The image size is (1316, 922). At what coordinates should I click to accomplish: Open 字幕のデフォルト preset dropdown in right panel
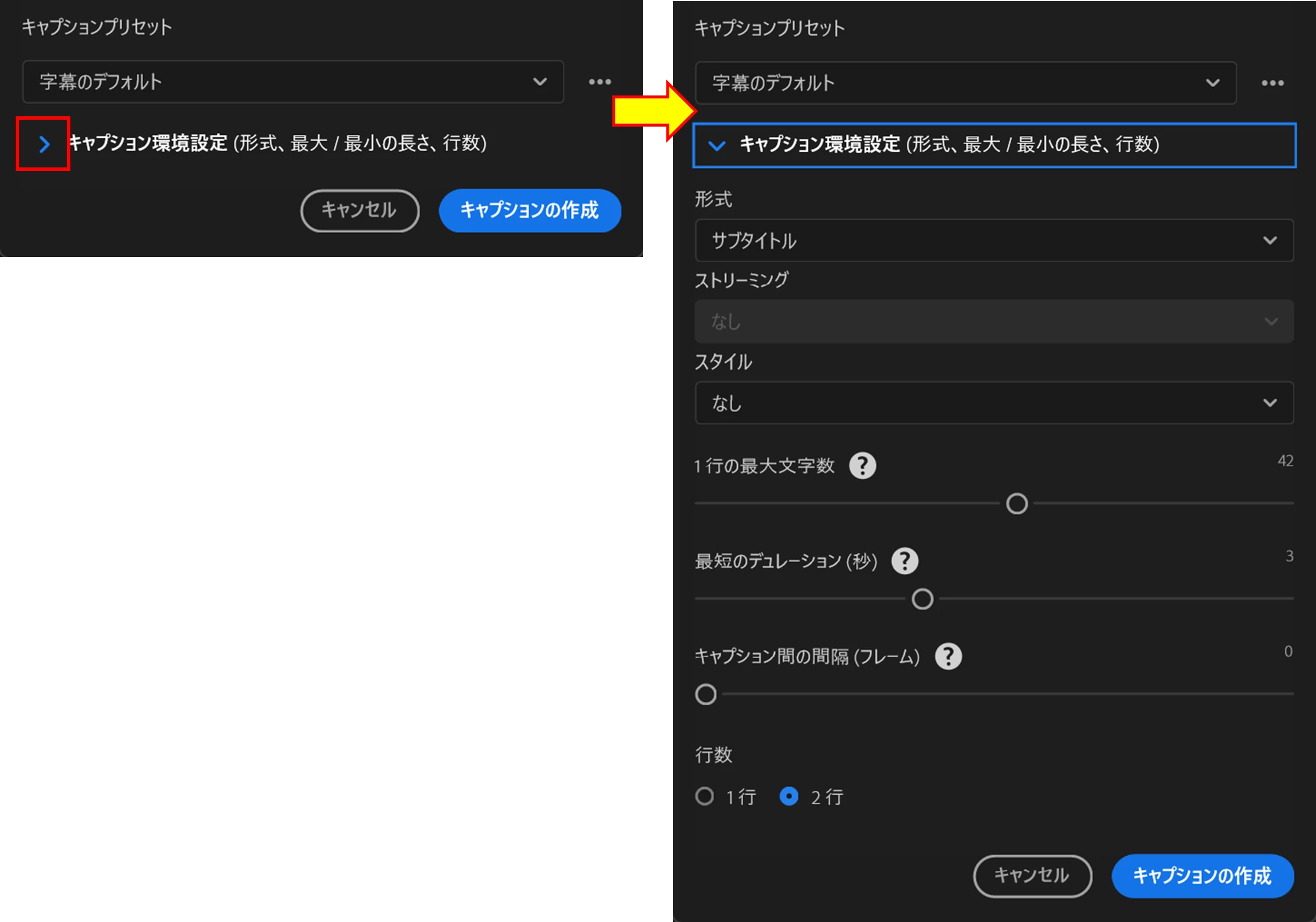point(965,83)
